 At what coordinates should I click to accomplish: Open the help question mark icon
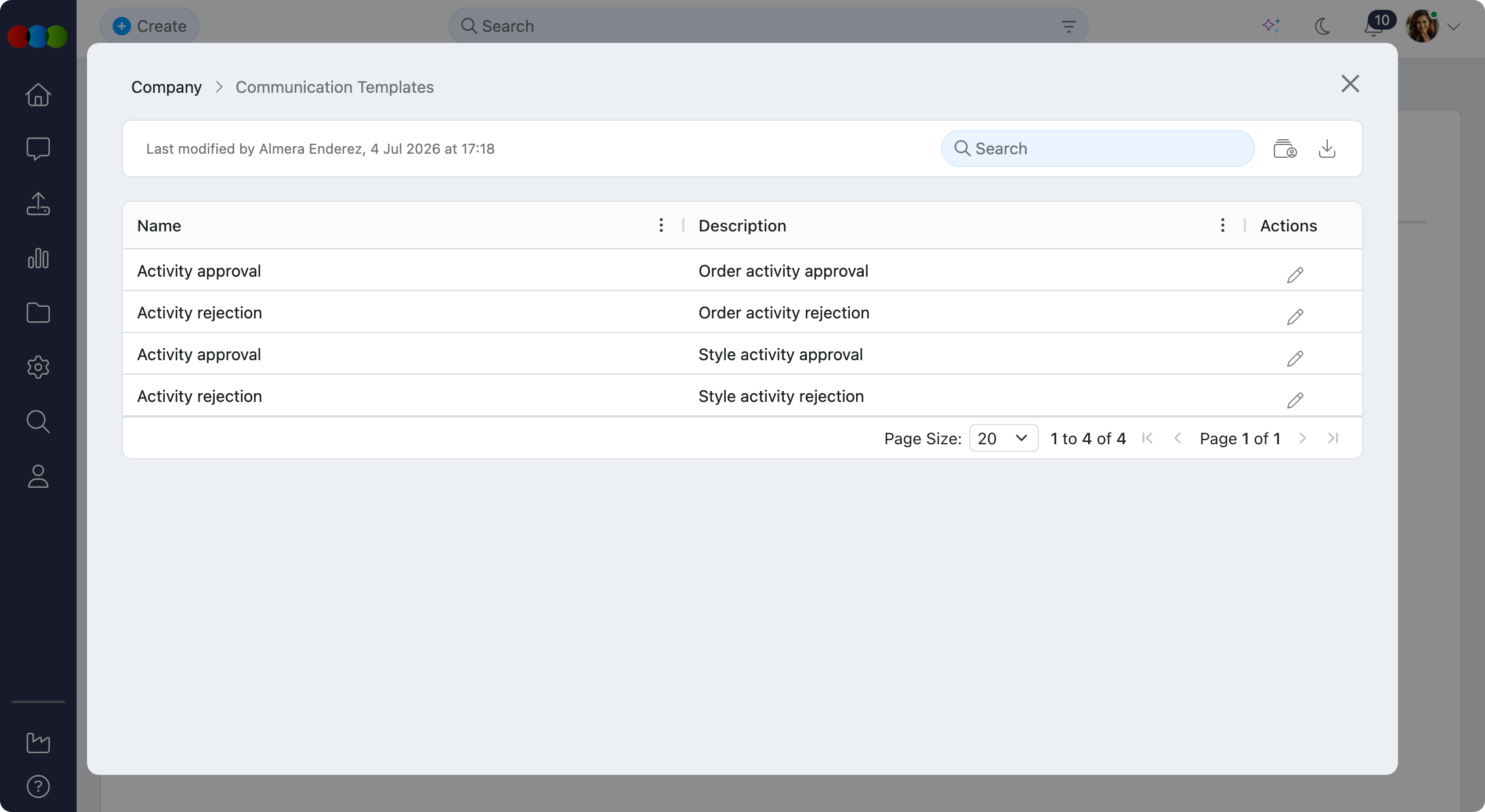[x=38, y=786]
